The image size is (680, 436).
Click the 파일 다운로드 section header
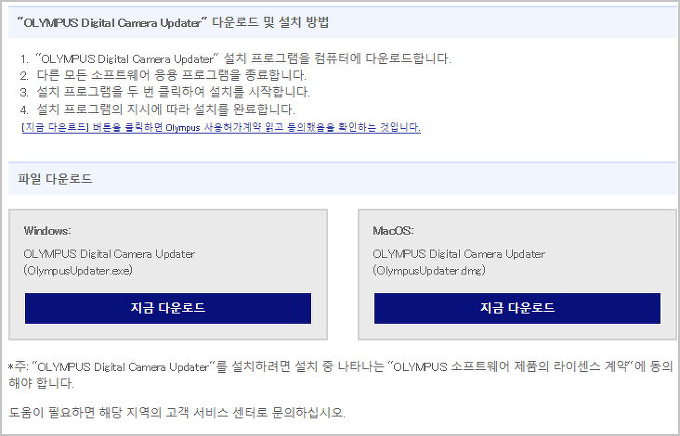[56, 178]
